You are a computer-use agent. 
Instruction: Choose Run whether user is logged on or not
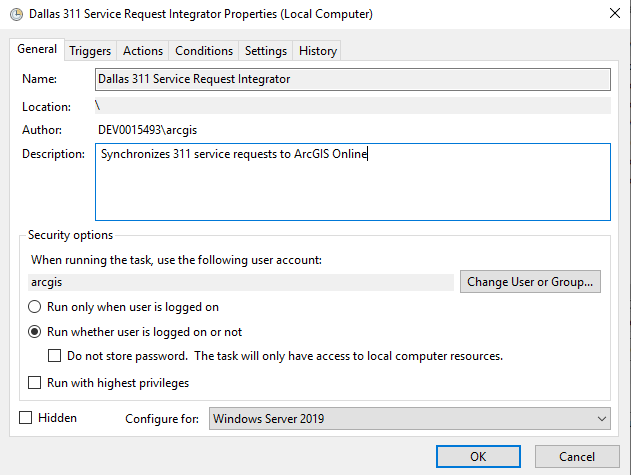(x=35, y=332)
